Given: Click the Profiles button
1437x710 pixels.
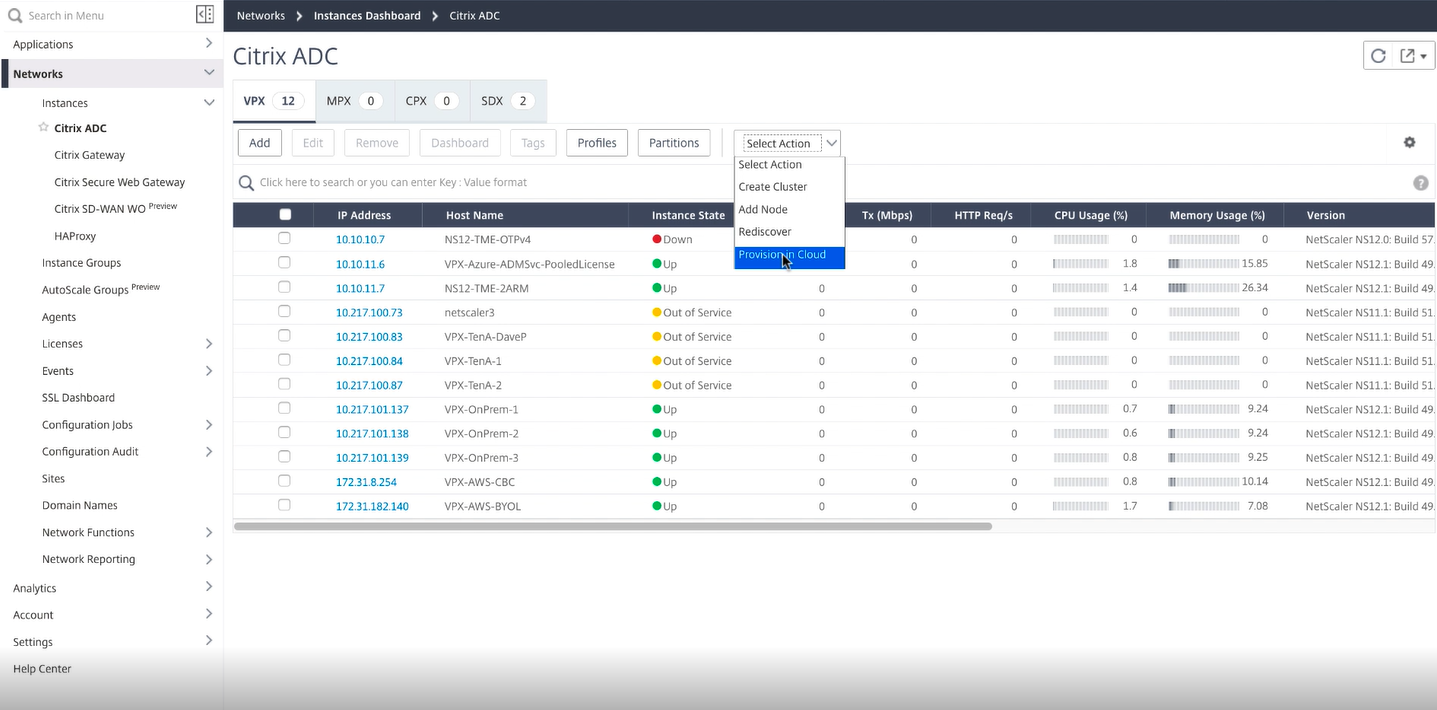Looking at the screenshot, I should pyautogui.click(x=597, y=143).
